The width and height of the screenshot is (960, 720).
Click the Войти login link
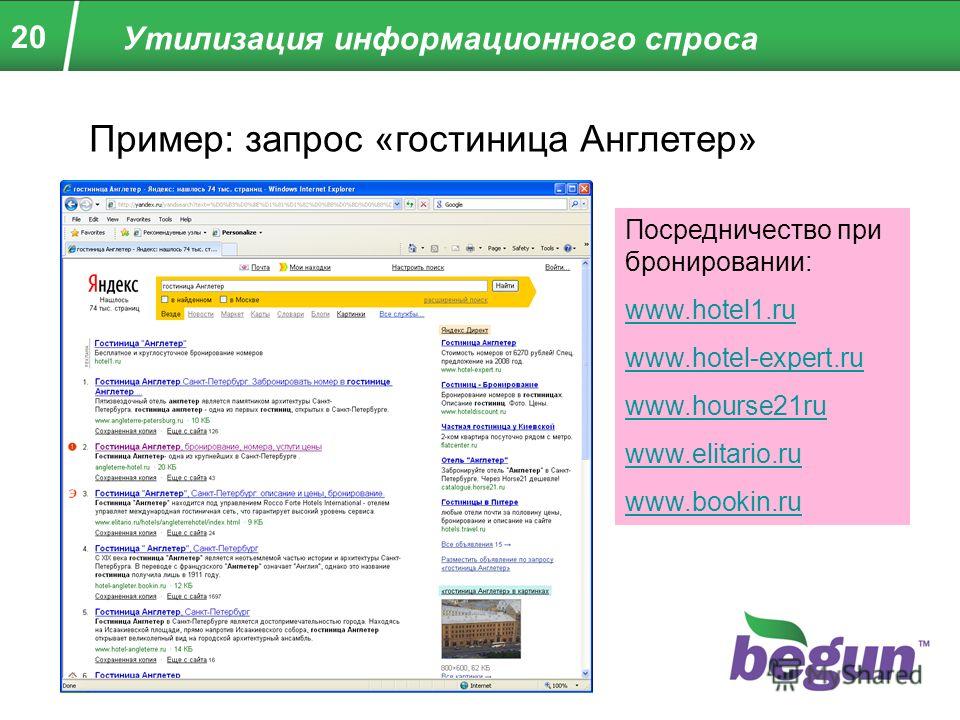[x=557, y=268]
